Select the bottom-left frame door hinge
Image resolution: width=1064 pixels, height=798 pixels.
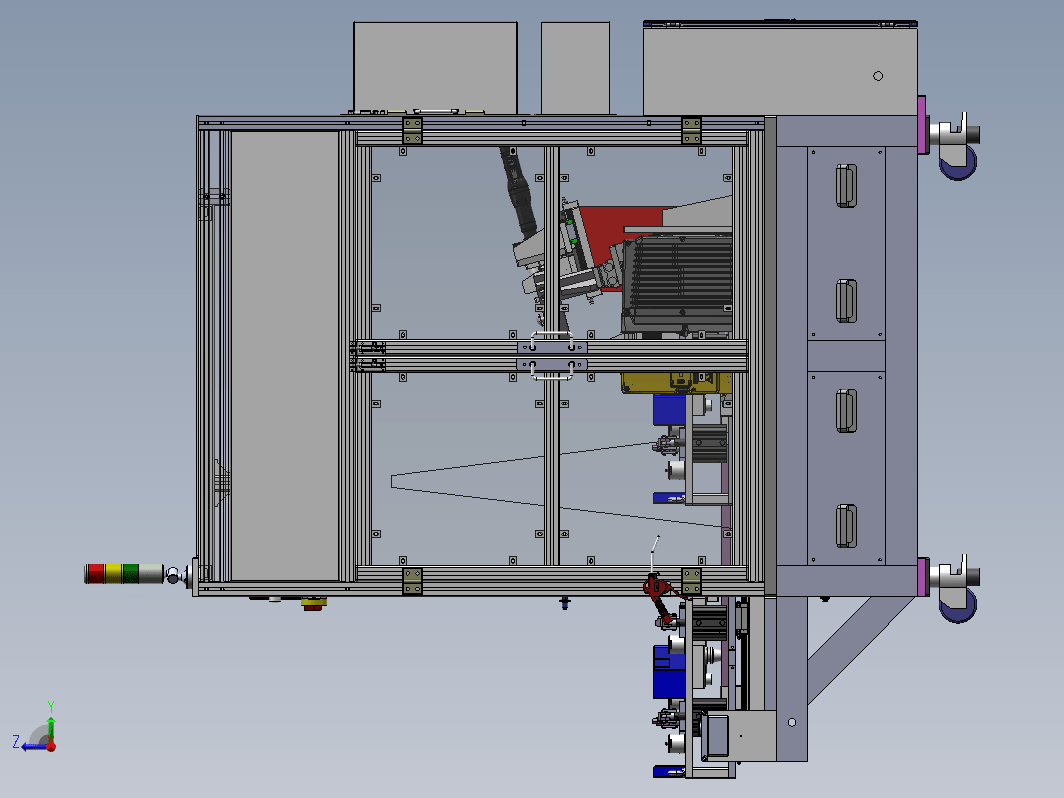(413, 581)
